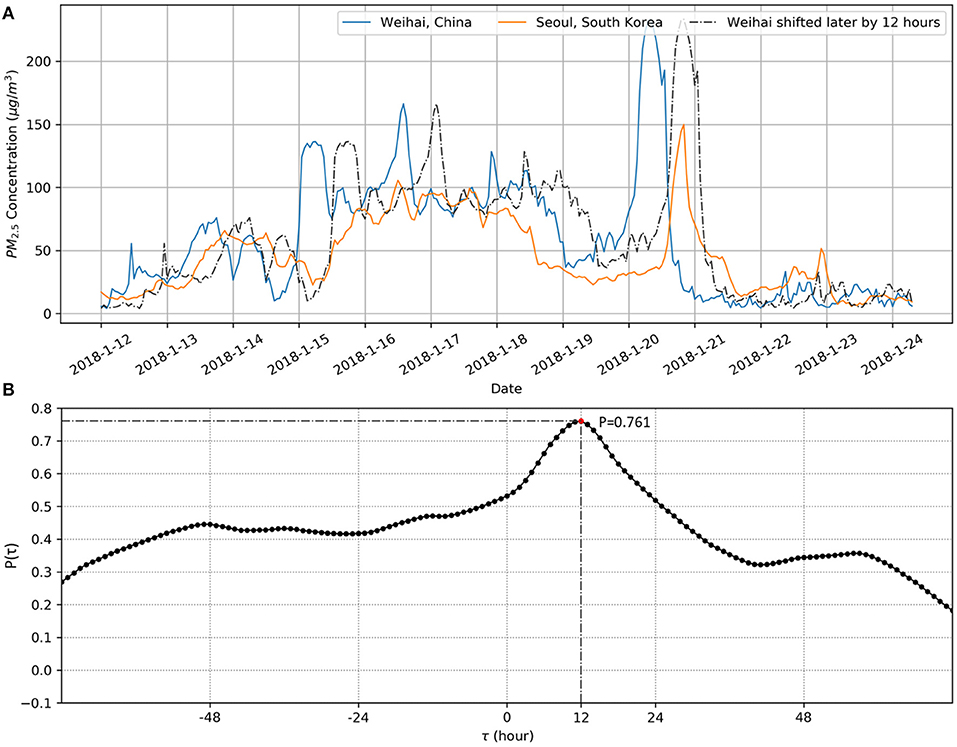Click the date tick label '2018-1-17'
The image size is (957, 747).
coord(430,354)
